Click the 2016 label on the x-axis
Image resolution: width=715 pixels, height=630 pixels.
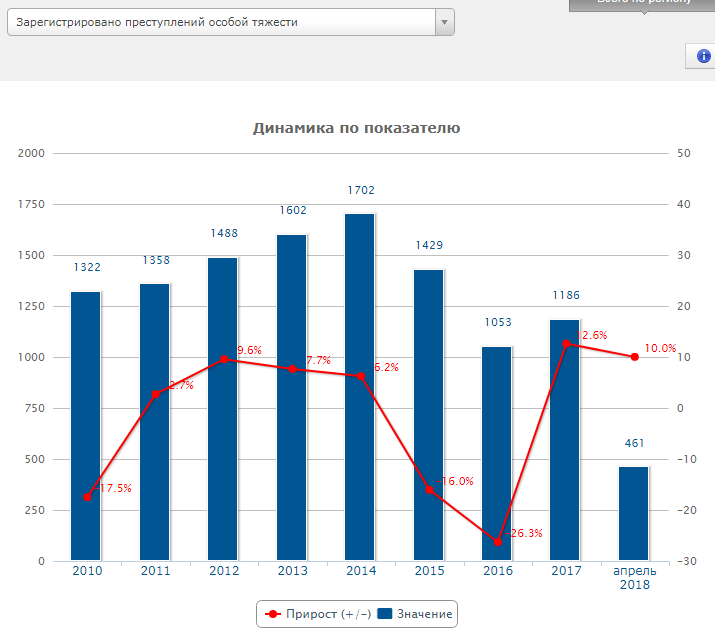coord(497,571)
